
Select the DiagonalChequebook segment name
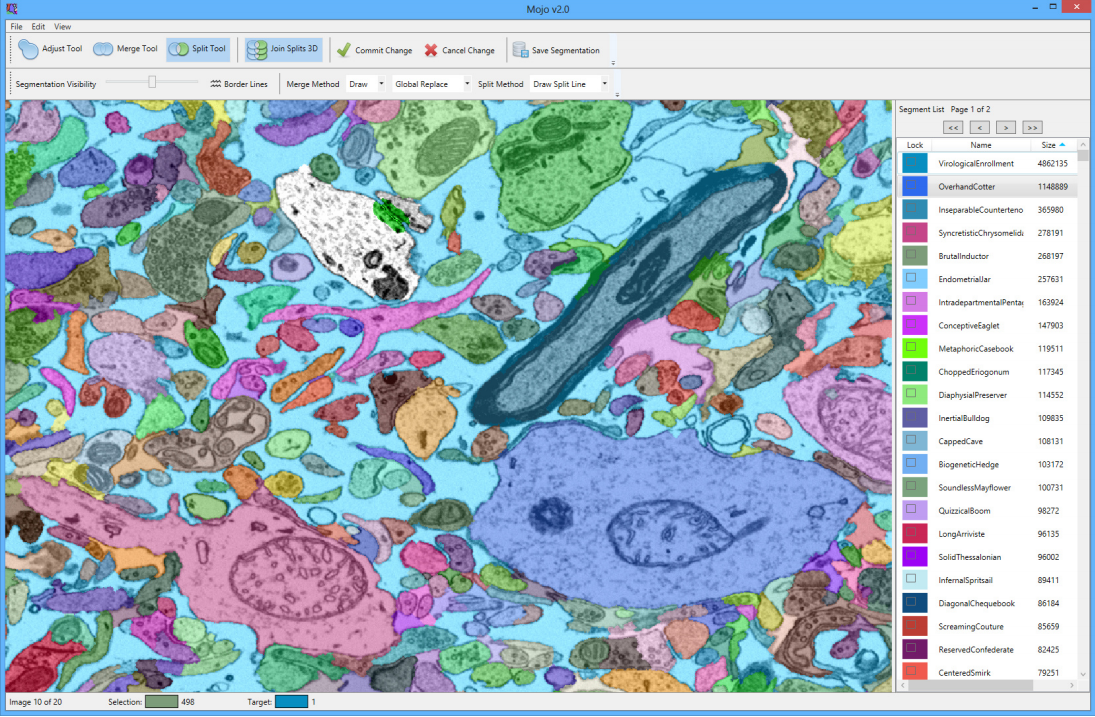(x=976, y=603)
